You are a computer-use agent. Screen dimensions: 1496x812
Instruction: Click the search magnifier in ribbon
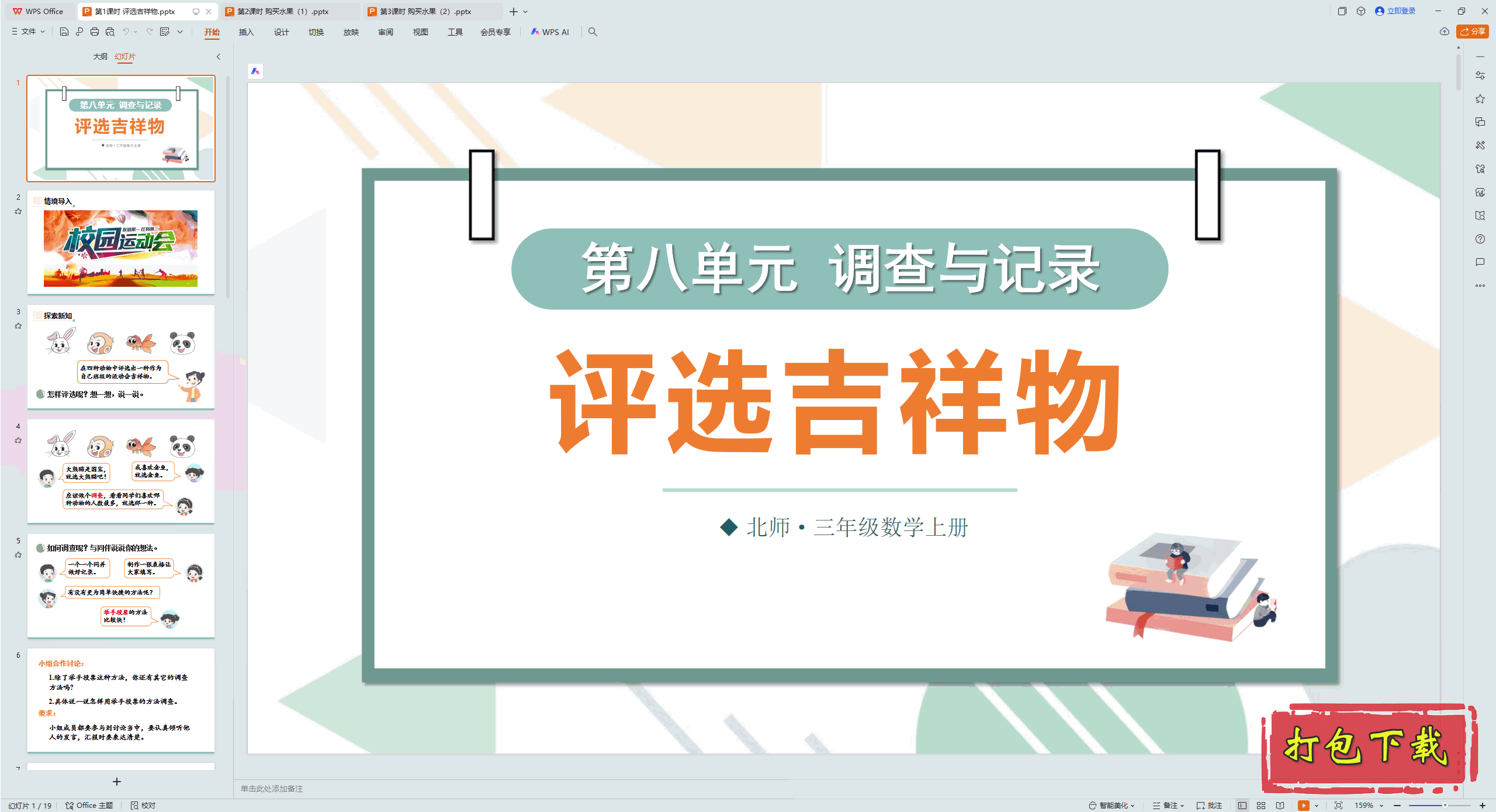(593, 32)
